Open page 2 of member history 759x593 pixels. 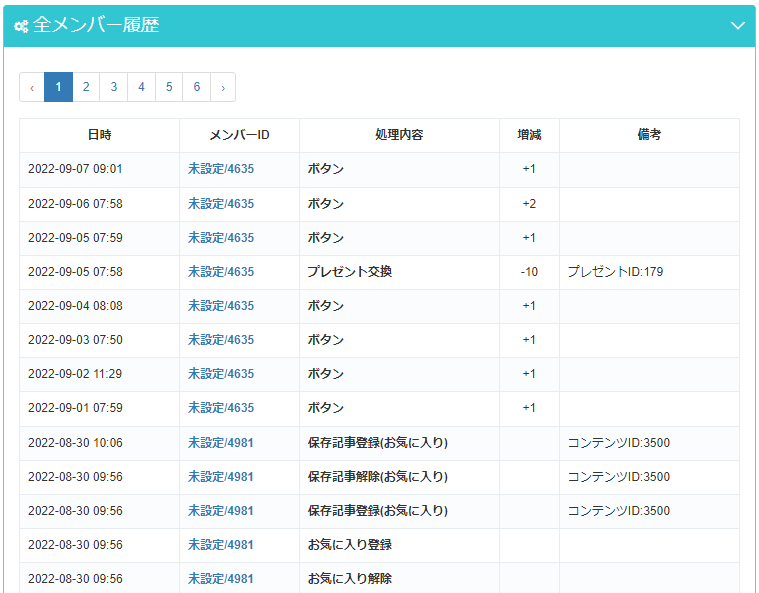86,87
